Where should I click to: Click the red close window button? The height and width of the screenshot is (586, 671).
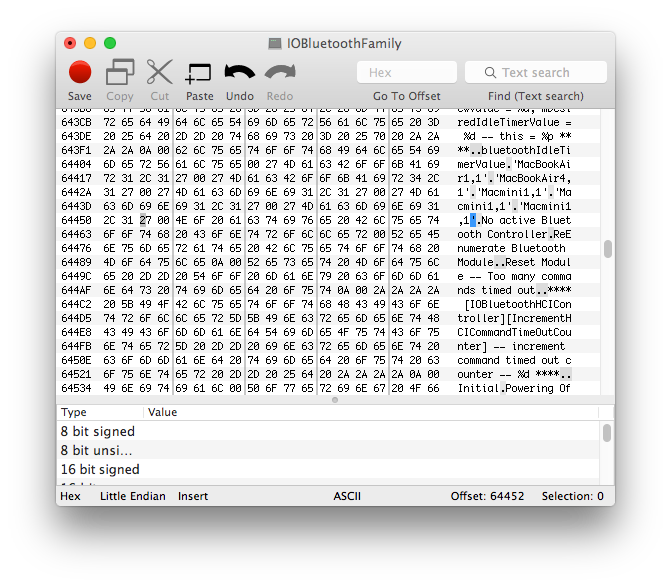pyautogui.click(x=70, y=43)
